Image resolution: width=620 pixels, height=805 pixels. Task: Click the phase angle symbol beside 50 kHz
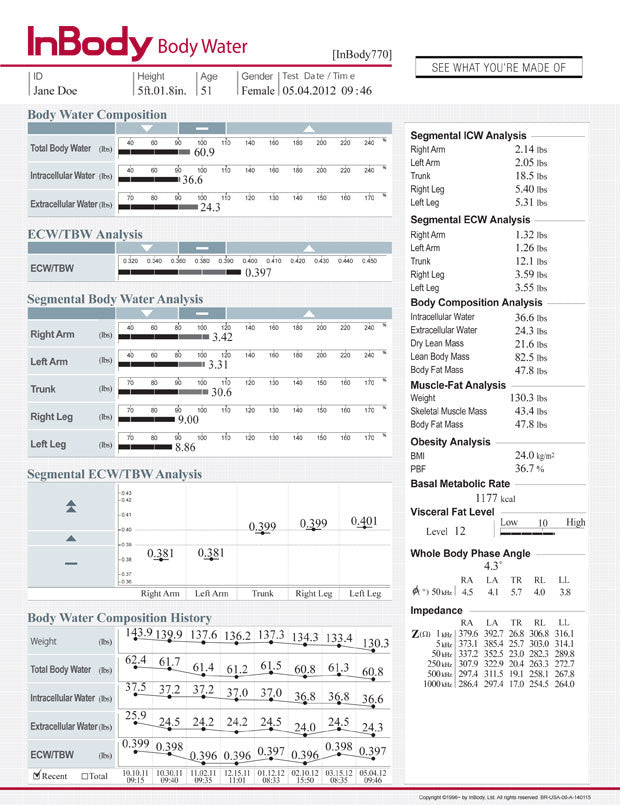click(x=416, y=592)
